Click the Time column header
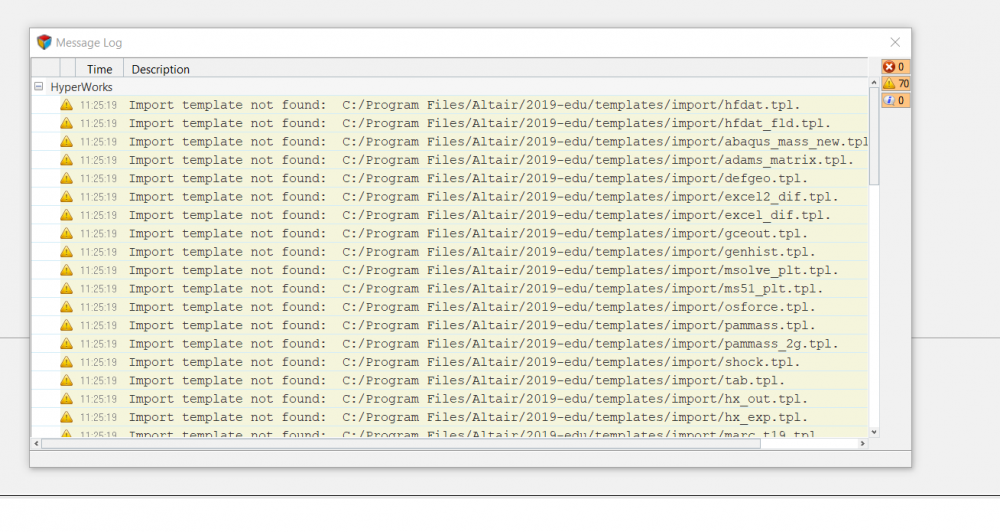 pos(99,69)
